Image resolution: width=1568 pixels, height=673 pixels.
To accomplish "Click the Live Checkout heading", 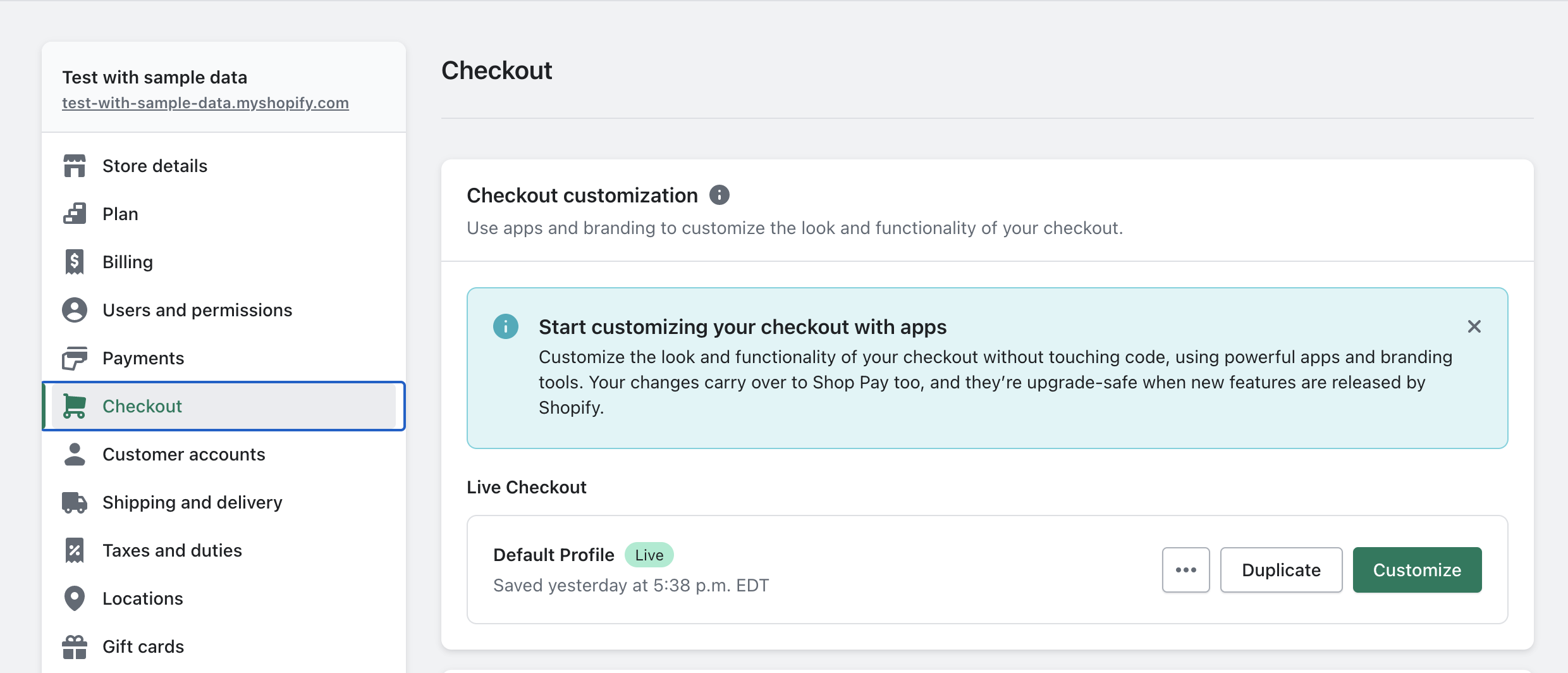I will pyautogui.click(x=527, y=487).
